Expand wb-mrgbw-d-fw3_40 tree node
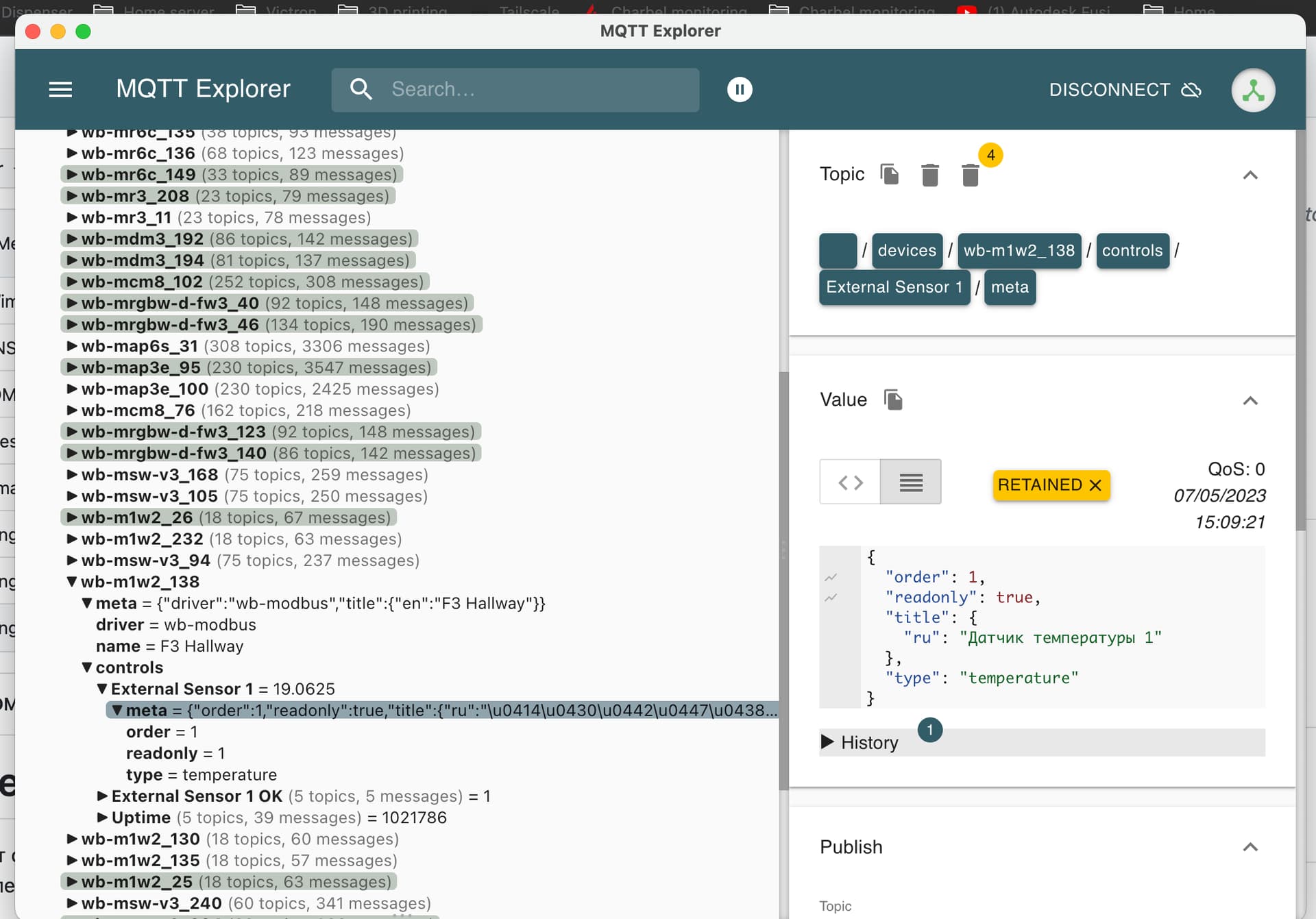 tap(71, 303)
